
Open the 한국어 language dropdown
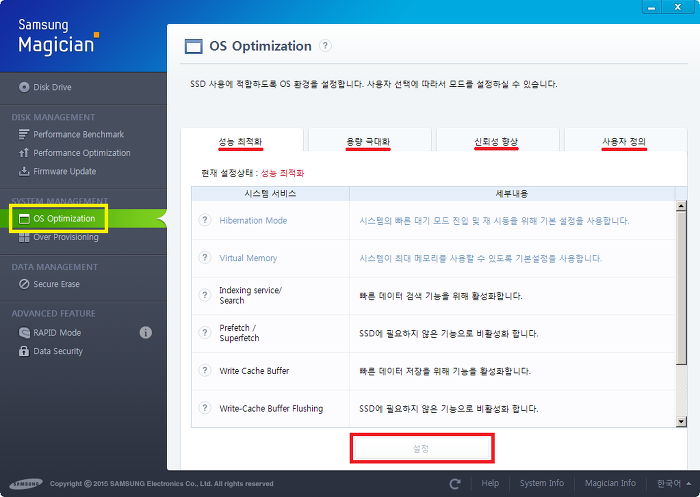[x=674, y=484]
